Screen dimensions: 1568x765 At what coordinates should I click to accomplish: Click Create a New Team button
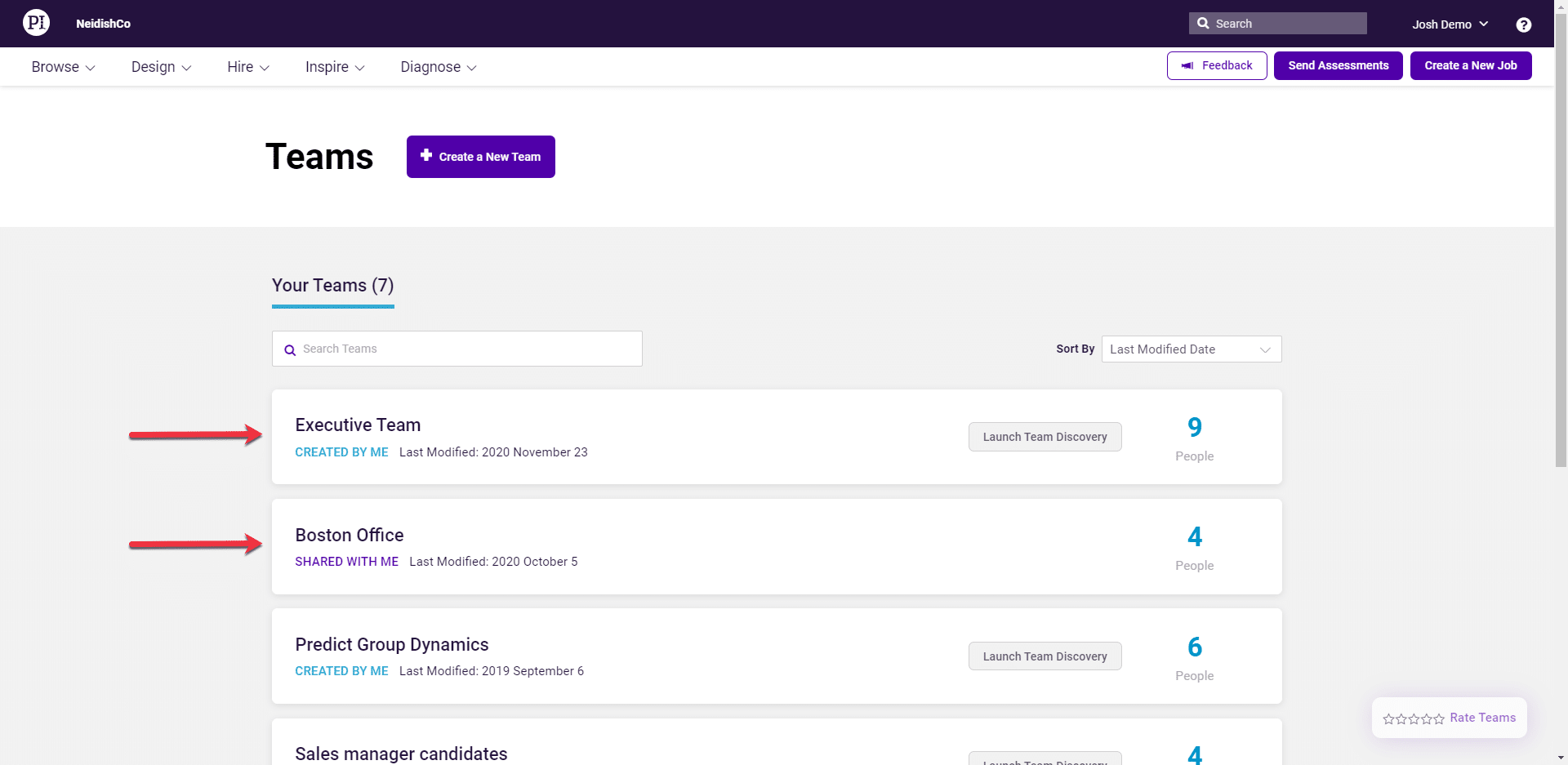481,157
